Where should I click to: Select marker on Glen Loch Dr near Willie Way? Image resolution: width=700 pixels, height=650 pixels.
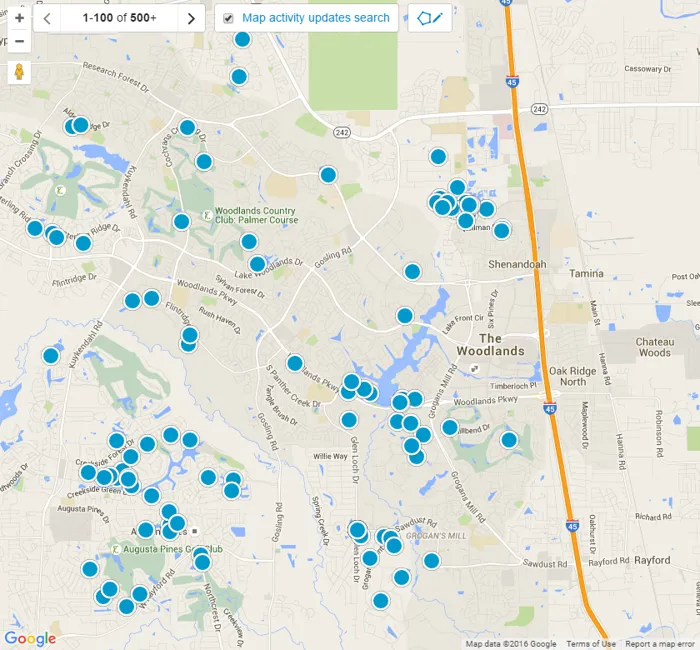pyautogui.click(x=349, y=420)
